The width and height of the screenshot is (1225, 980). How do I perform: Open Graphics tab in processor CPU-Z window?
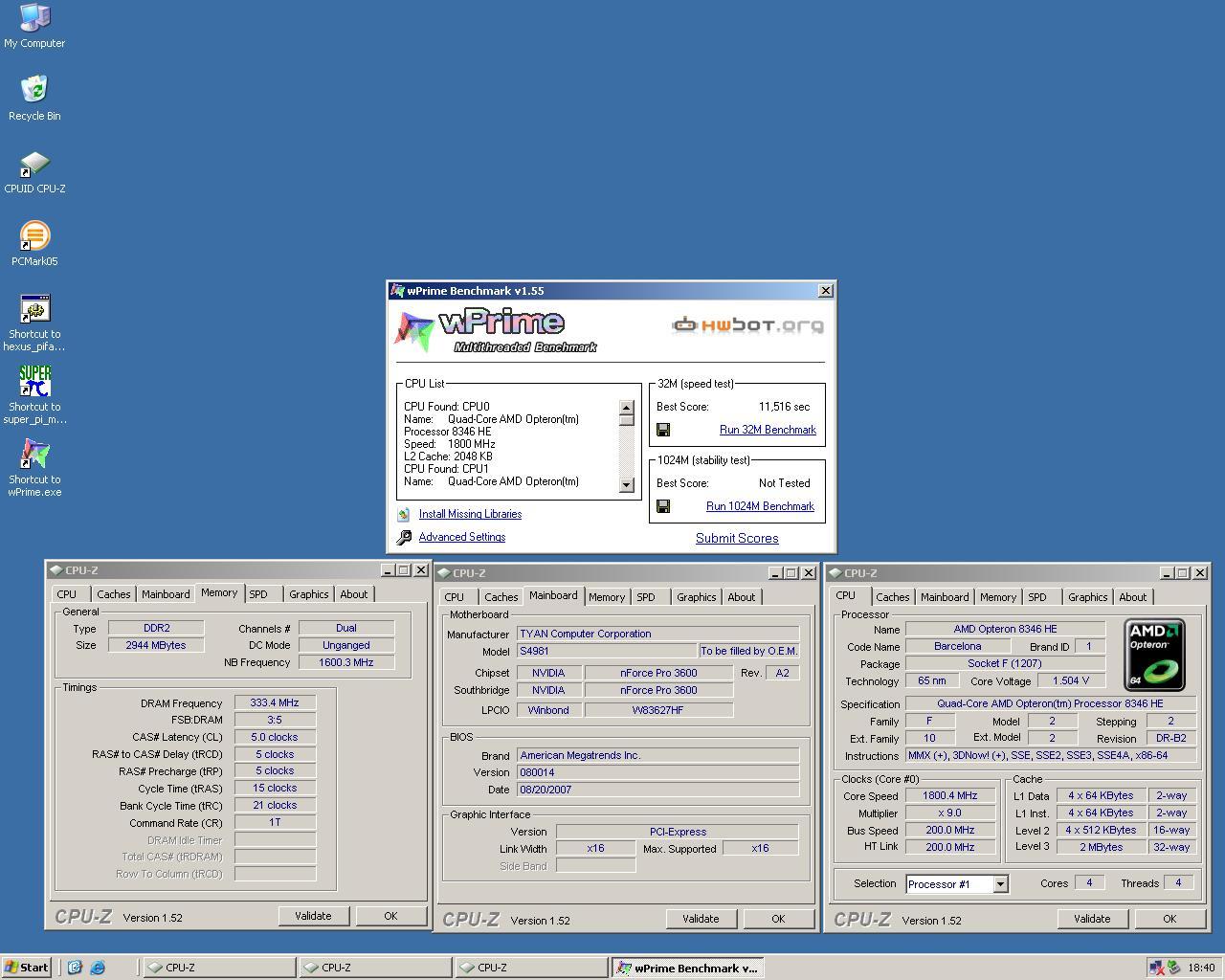pyautogui.click(x=1088, y=597)
